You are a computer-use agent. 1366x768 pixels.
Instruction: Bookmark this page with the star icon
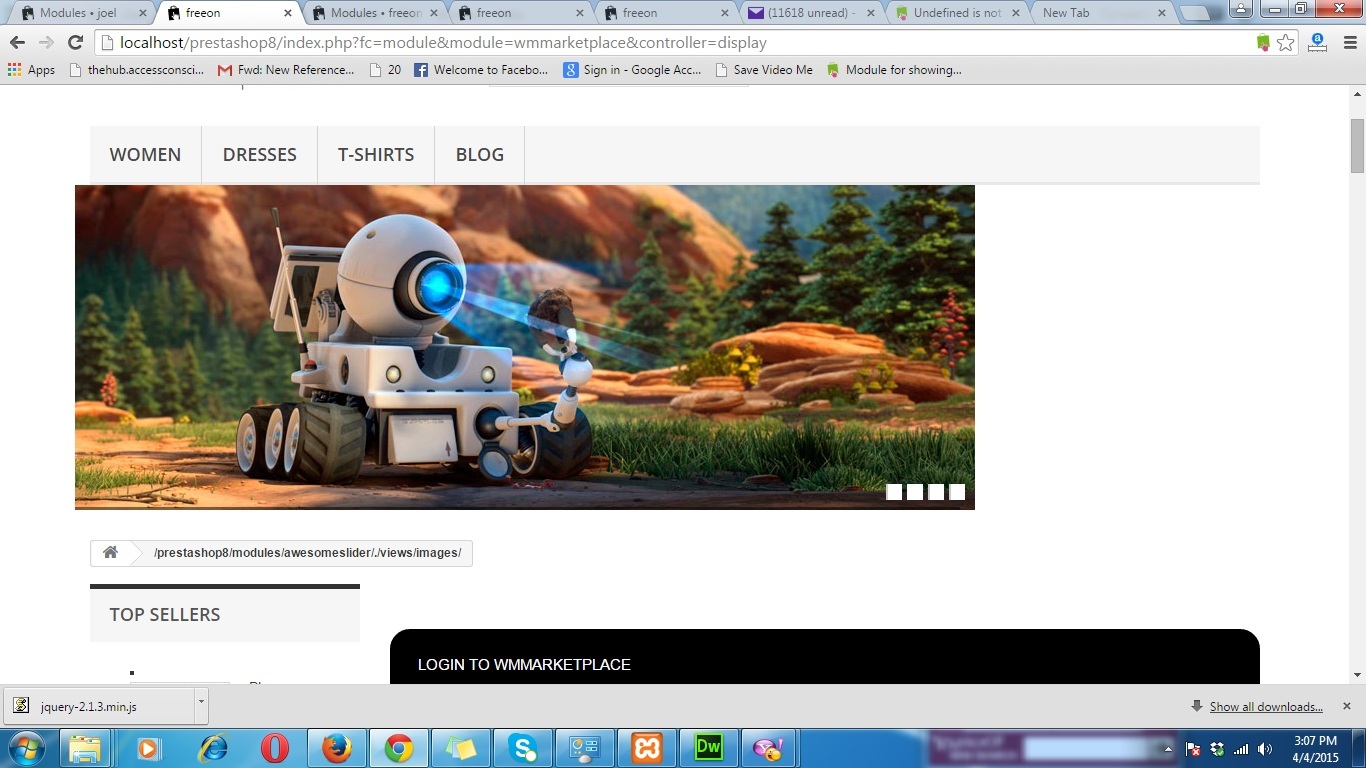click(1286, 43)
